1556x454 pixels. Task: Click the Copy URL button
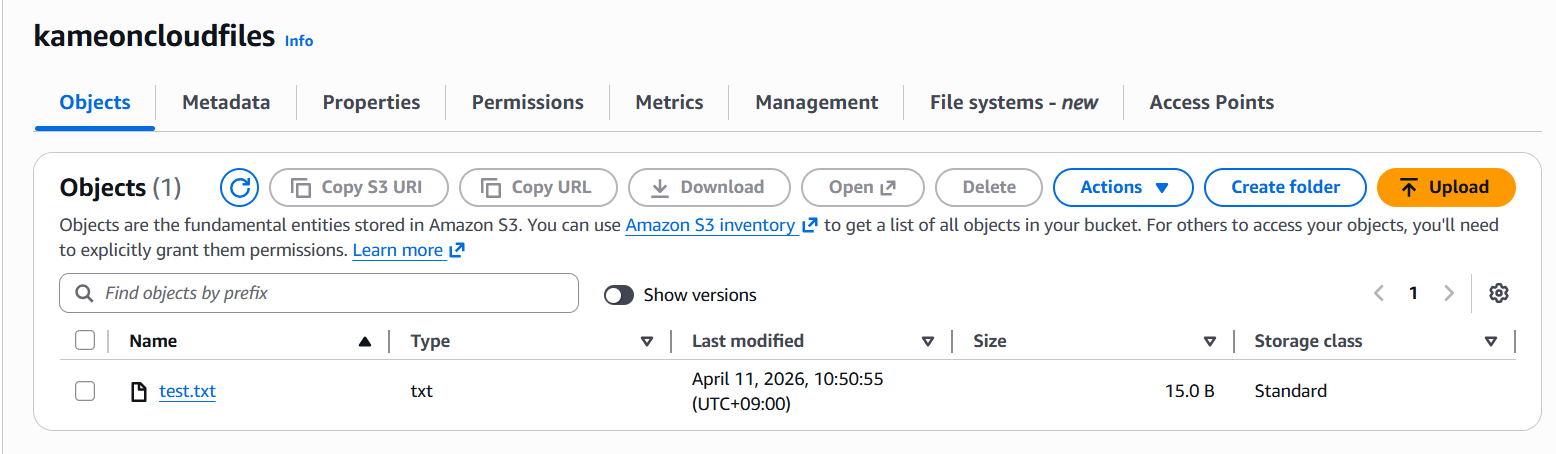pyautogui.click(x=537, y=187)
